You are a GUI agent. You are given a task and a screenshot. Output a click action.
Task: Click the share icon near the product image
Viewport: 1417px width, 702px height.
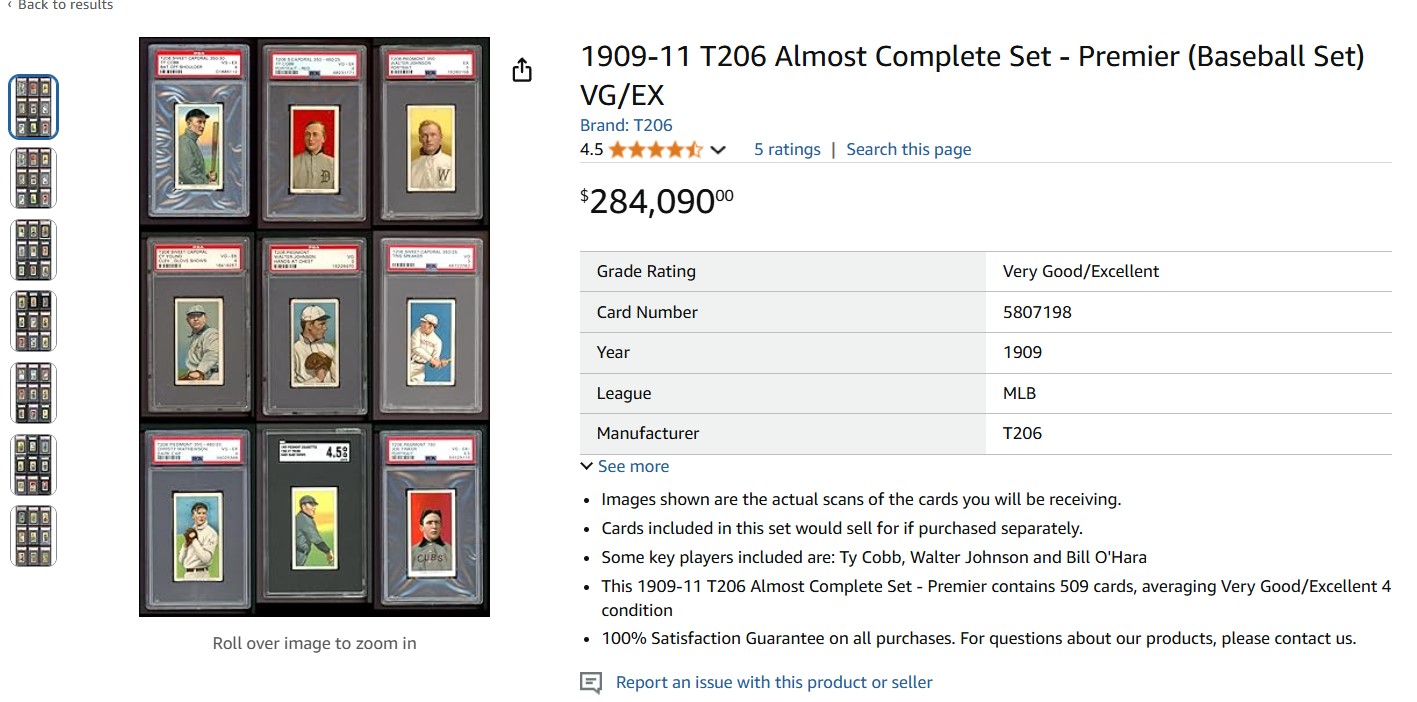(521, 70)
